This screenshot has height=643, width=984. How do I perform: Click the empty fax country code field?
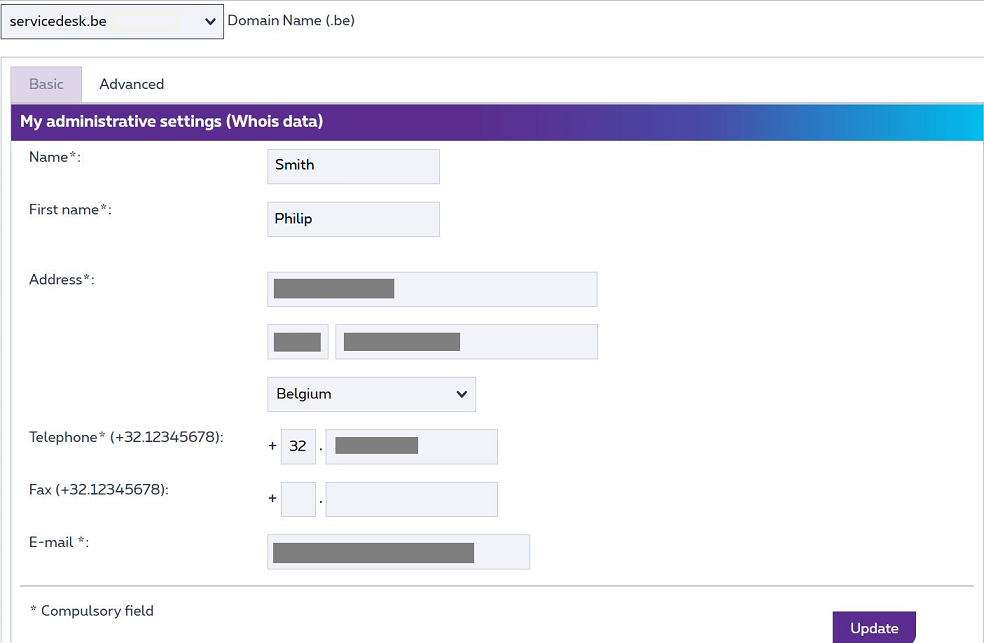(298, 499)
